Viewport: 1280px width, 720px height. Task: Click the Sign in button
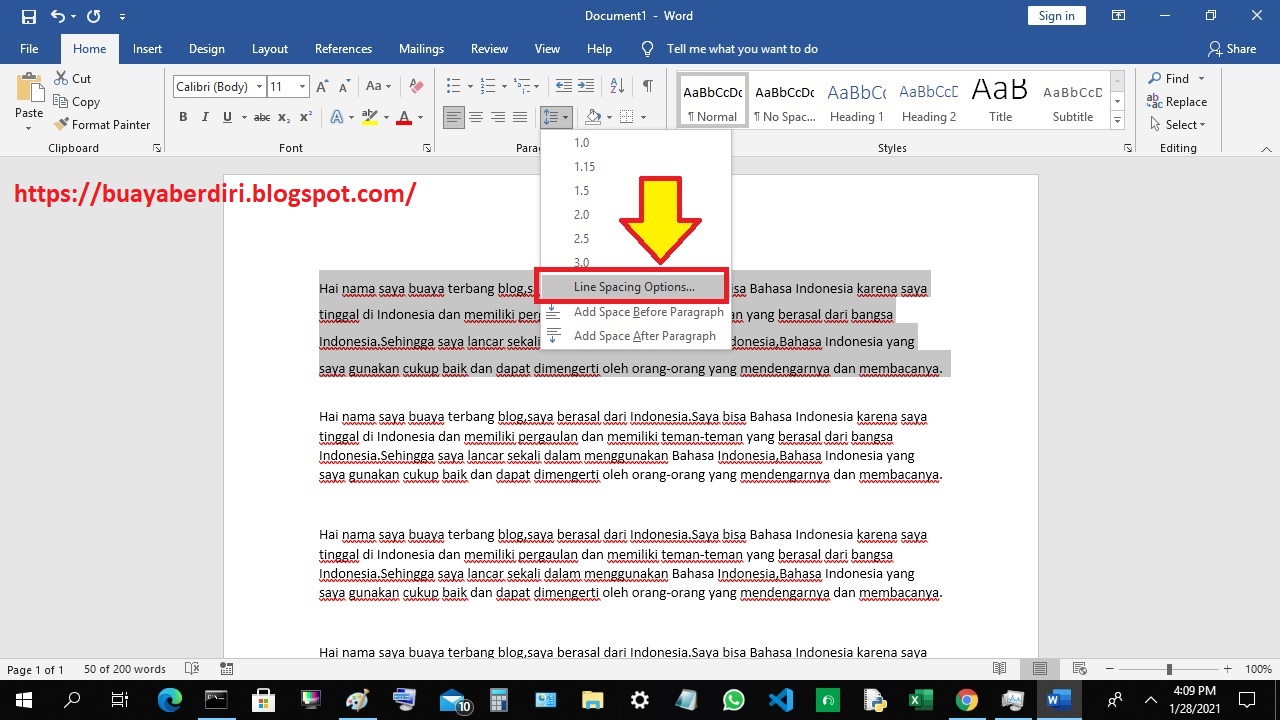click(x=1056, y=16)
